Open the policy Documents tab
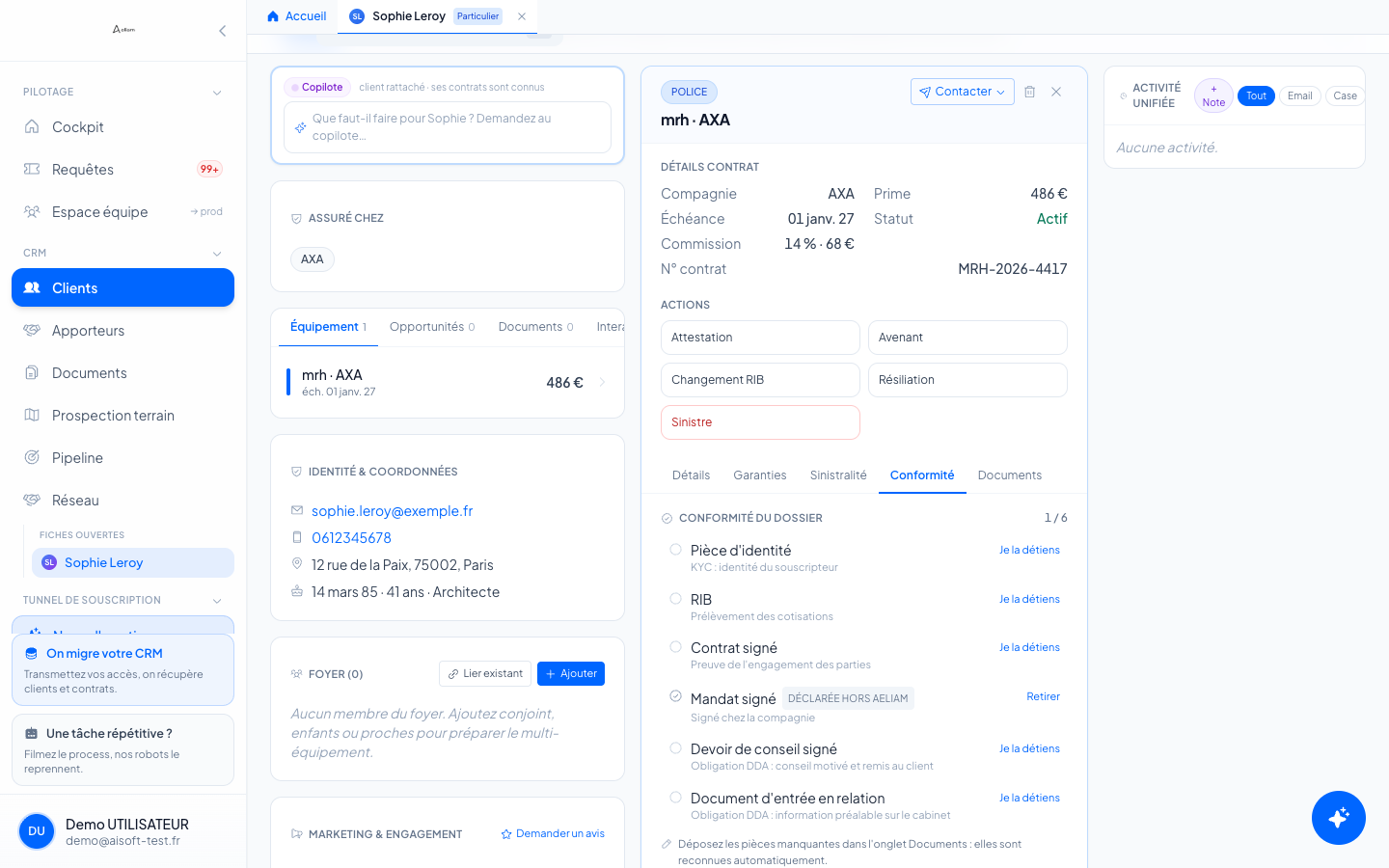 (1009, 475)
